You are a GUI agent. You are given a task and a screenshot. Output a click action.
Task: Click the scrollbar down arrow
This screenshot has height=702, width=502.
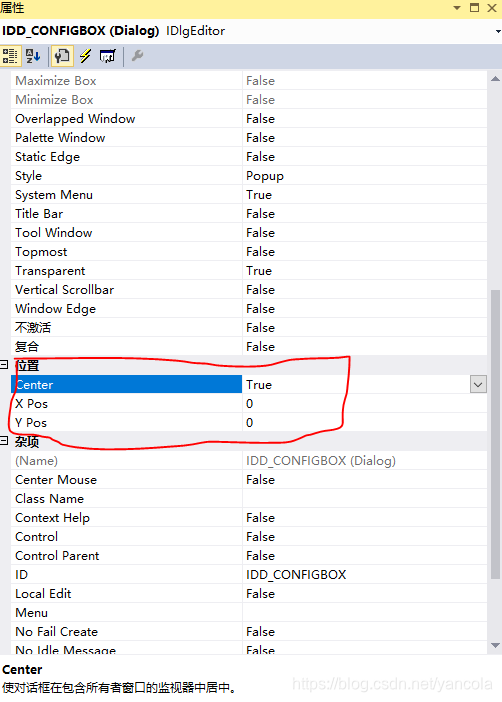495,645
